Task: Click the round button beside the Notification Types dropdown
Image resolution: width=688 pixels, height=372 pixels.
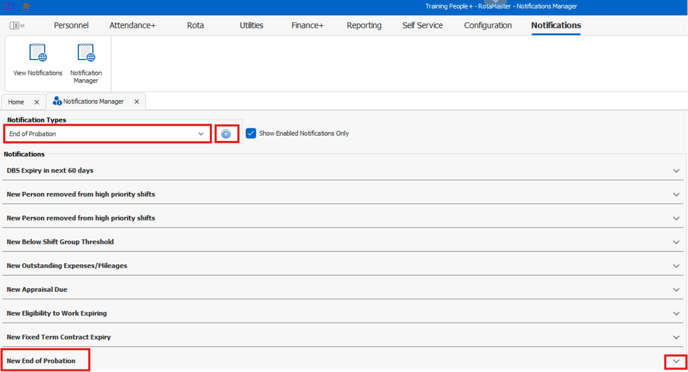Action: [x=226, y=134]
